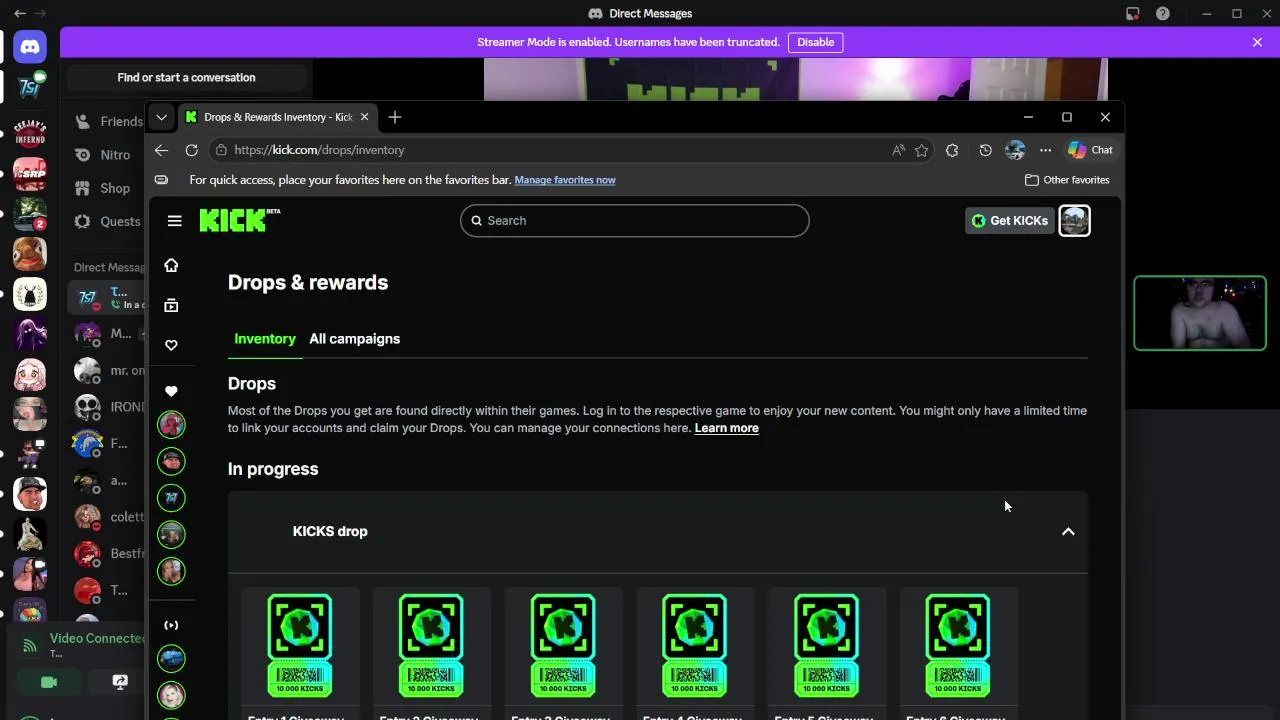The width and height of the screenshot is (1280, 720).
Task: Open Manage favorites now link
Action: pyautogui.click(x=565, y=180)
